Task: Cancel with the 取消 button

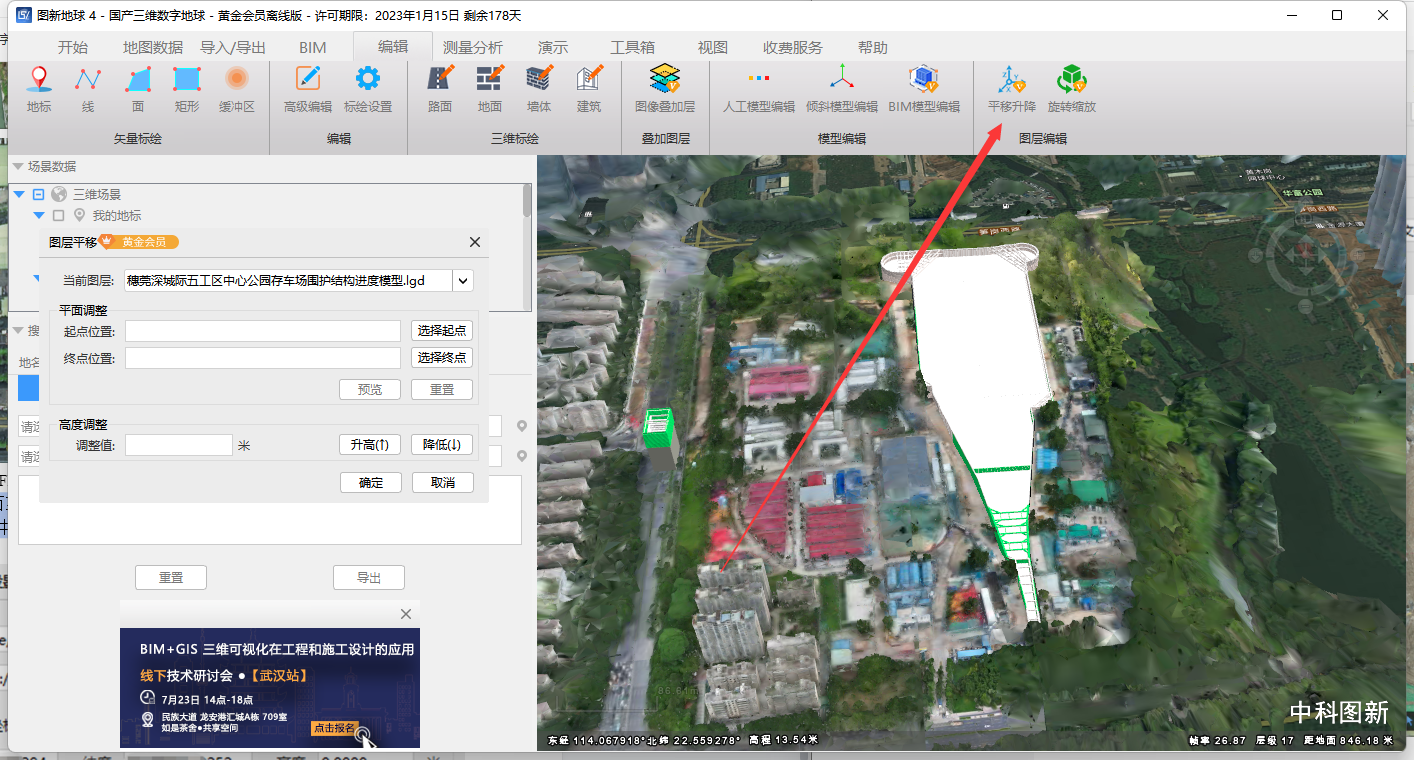Action: point(443,482)
